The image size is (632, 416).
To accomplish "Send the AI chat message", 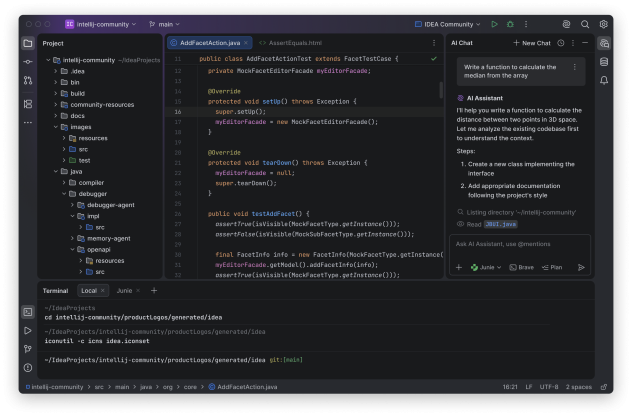I will tap(580, 267).
